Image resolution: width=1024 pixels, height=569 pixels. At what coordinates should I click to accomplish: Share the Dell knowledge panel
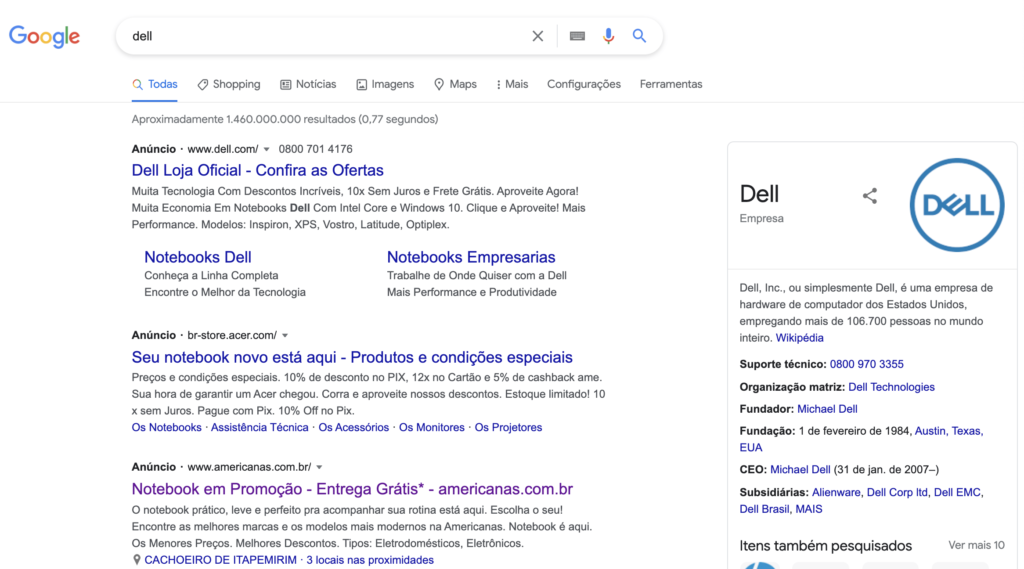(869, 196)
